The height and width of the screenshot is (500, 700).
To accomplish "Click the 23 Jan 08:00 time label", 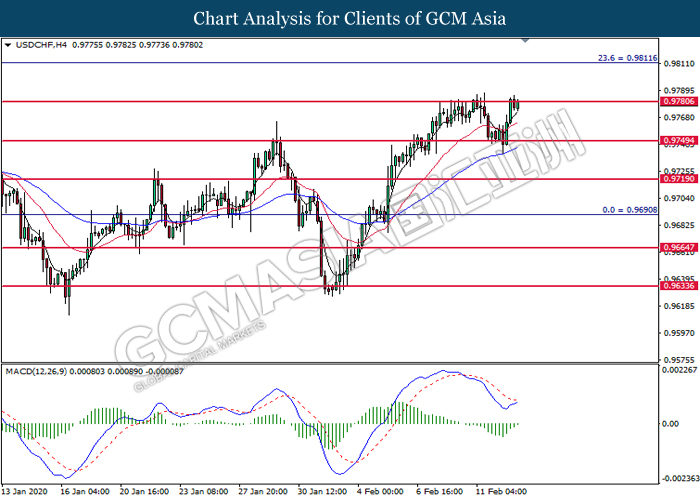I will tap(203, 492).
